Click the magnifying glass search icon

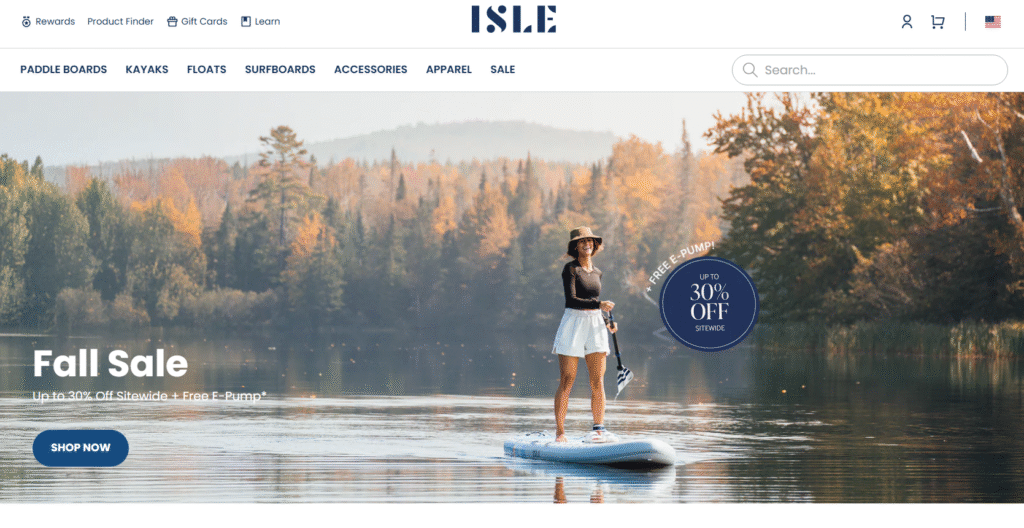click(750, 70)
